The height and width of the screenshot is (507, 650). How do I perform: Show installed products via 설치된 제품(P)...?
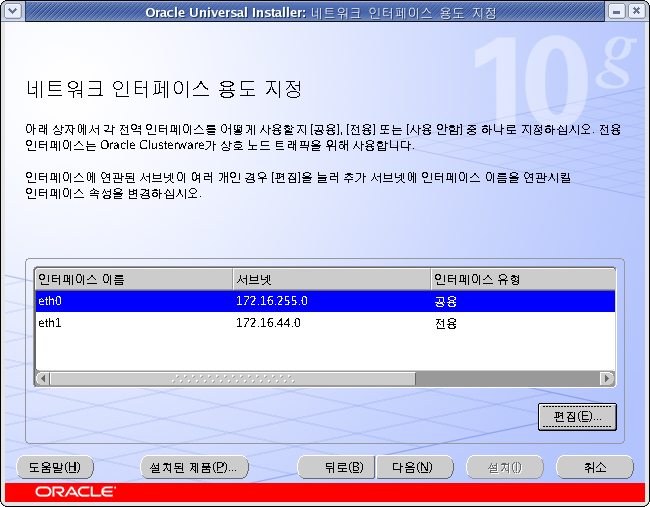[194, 468]
